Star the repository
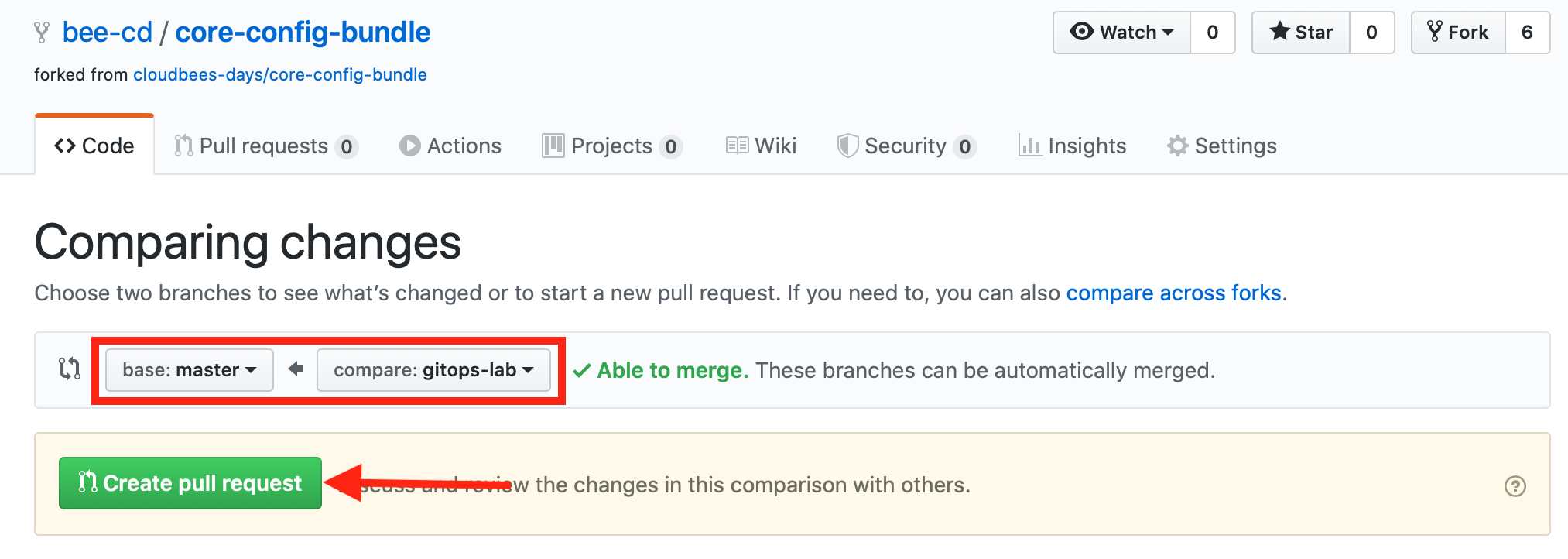This screenshot has width=1568, height=559. tap(1301, 33)
